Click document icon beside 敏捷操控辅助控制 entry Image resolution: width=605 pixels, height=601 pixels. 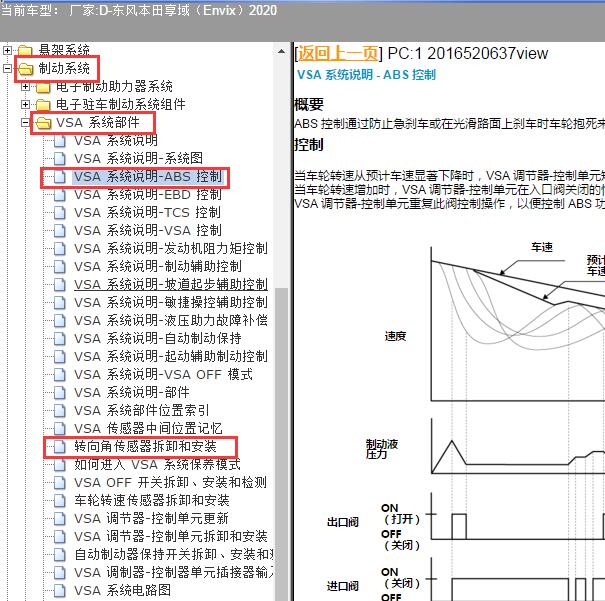coord(59,302)
